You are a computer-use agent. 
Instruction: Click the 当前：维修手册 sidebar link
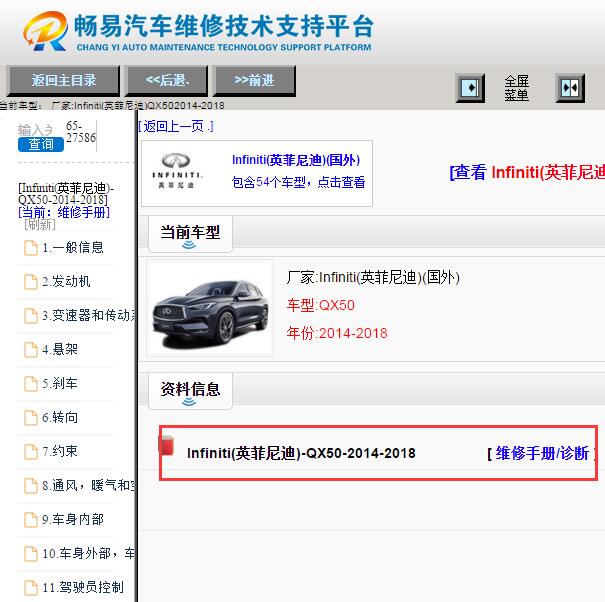pos(64,212)
